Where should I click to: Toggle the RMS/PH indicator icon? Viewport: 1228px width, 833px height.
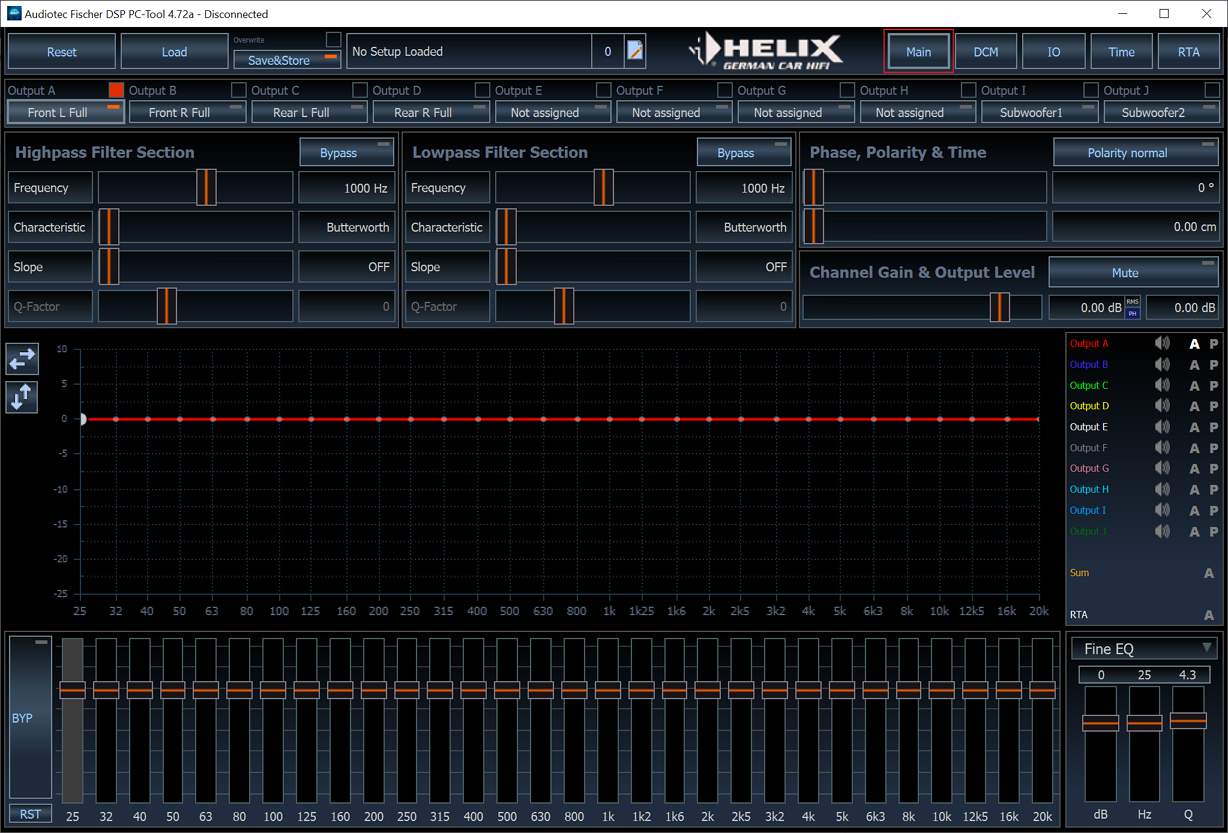pyautogui.click(x=1133, y=307)
